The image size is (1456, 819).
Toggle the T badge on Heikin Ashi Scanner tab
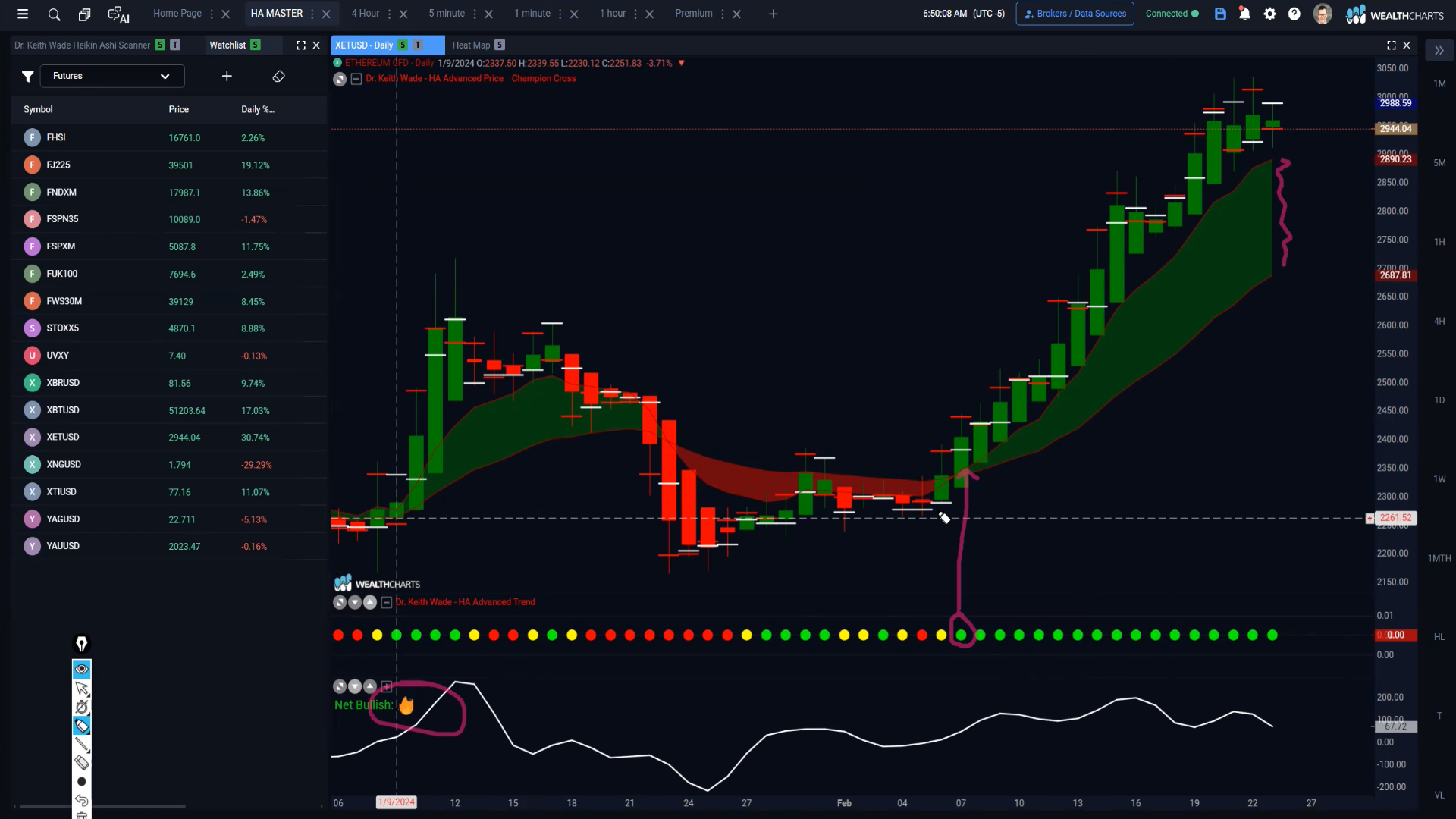coord(175,45)
